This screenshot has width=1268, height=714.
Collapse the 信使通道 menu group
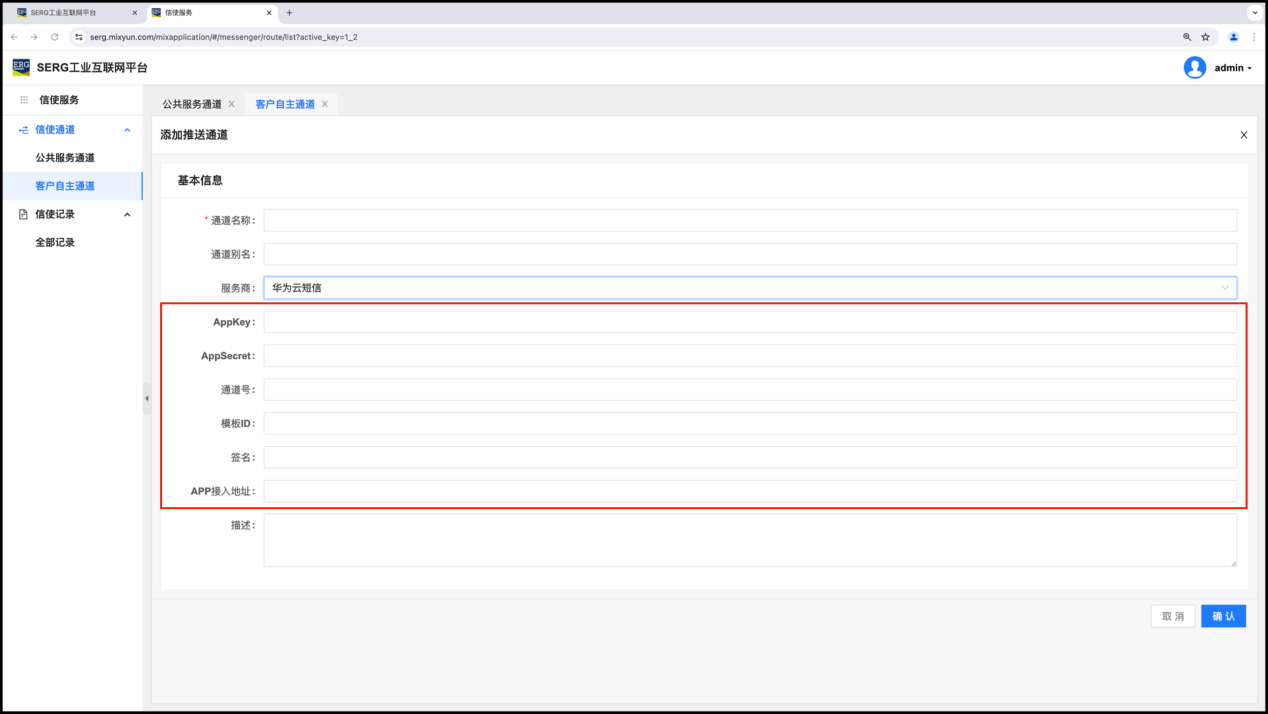(127, 130)
